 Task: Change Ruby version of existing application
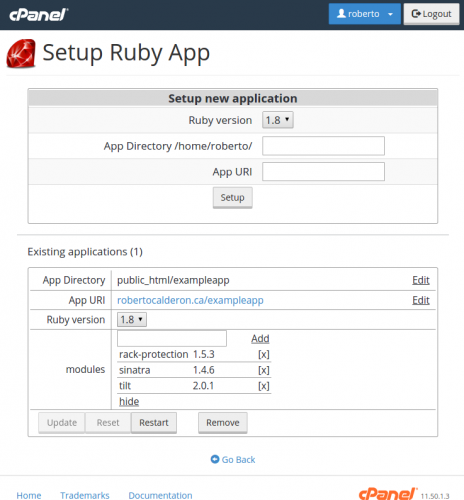tap(132, 319)
